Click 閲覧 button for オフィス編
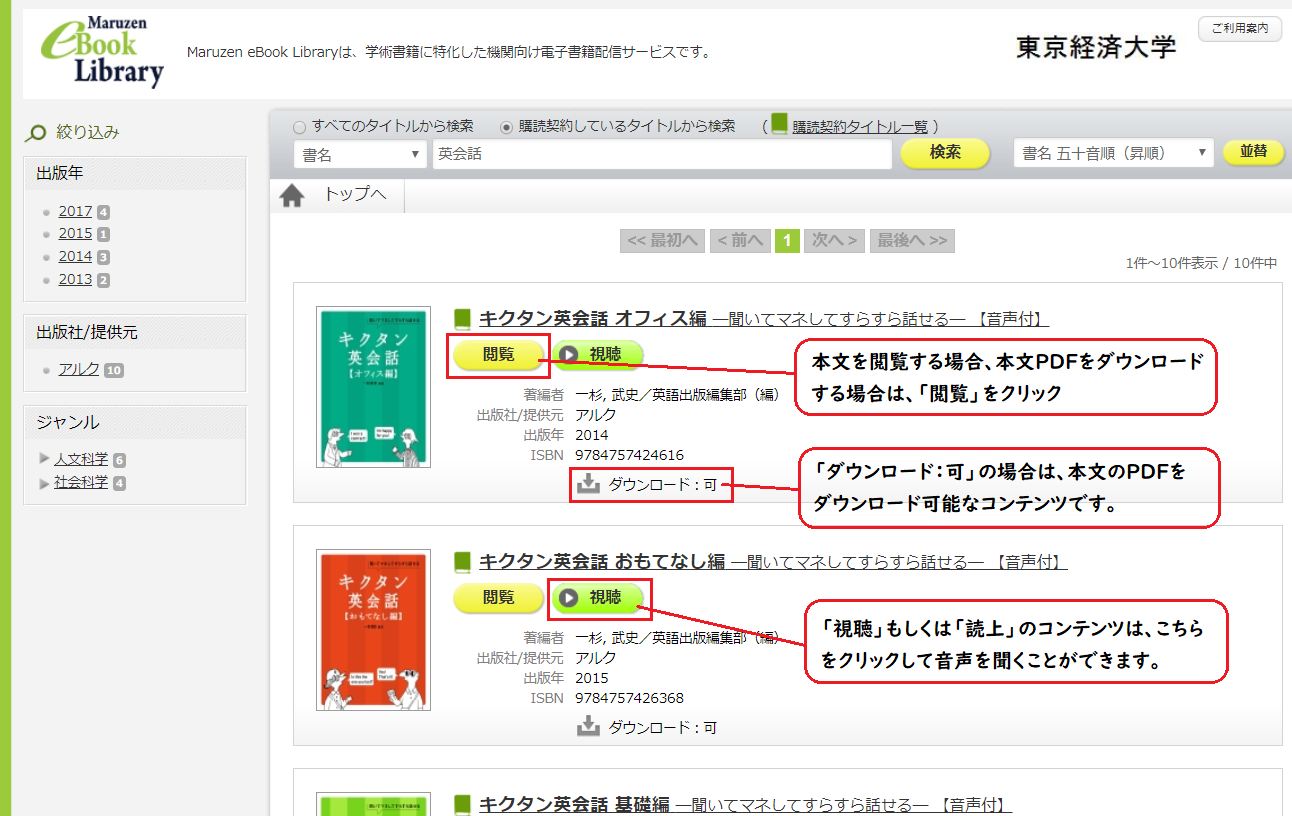Image resolution: width=1292 pixels, height=816 pixels. point(498,354)
